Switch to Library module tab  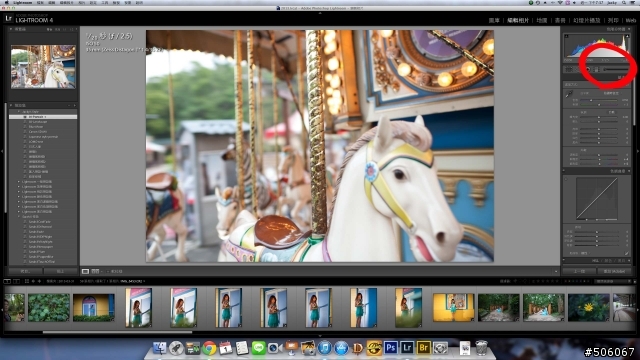click(x=494, y=20)
